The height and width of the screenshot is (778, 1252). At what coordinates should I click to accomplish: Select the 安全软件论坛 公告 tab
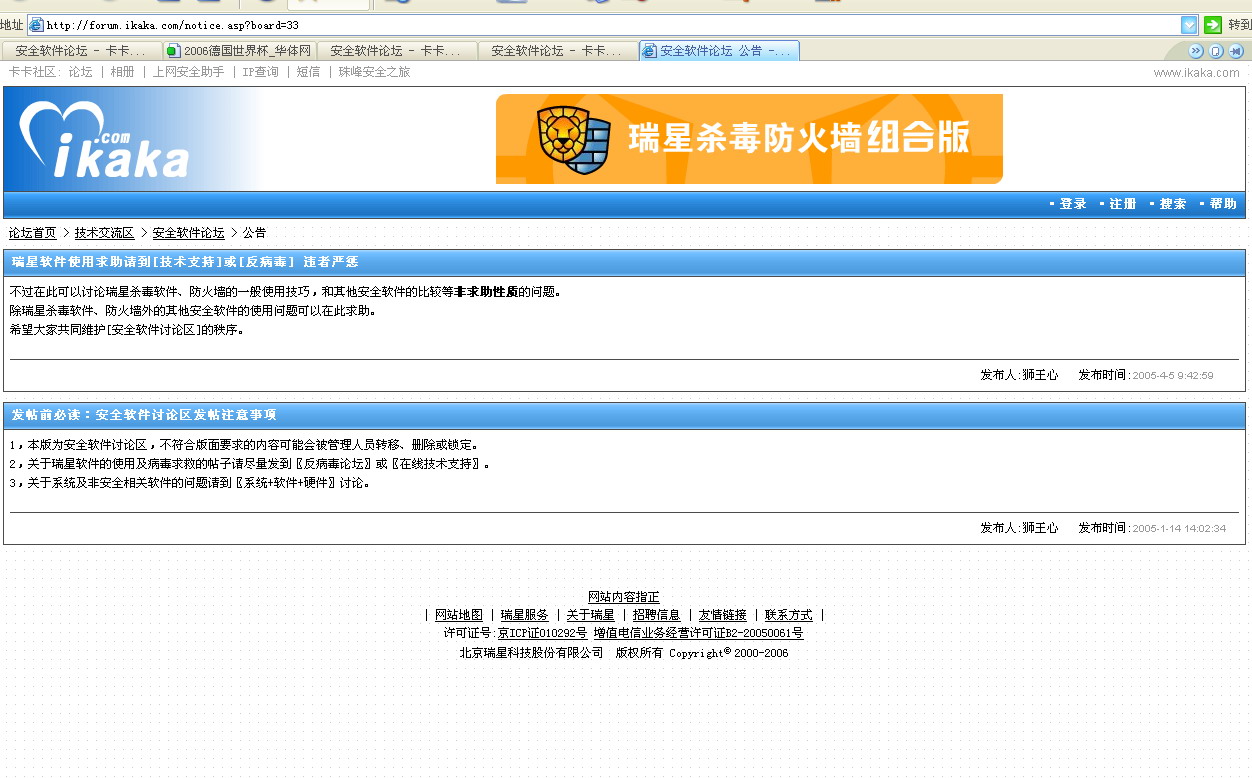pyautogui.click(x=719, y=51)
